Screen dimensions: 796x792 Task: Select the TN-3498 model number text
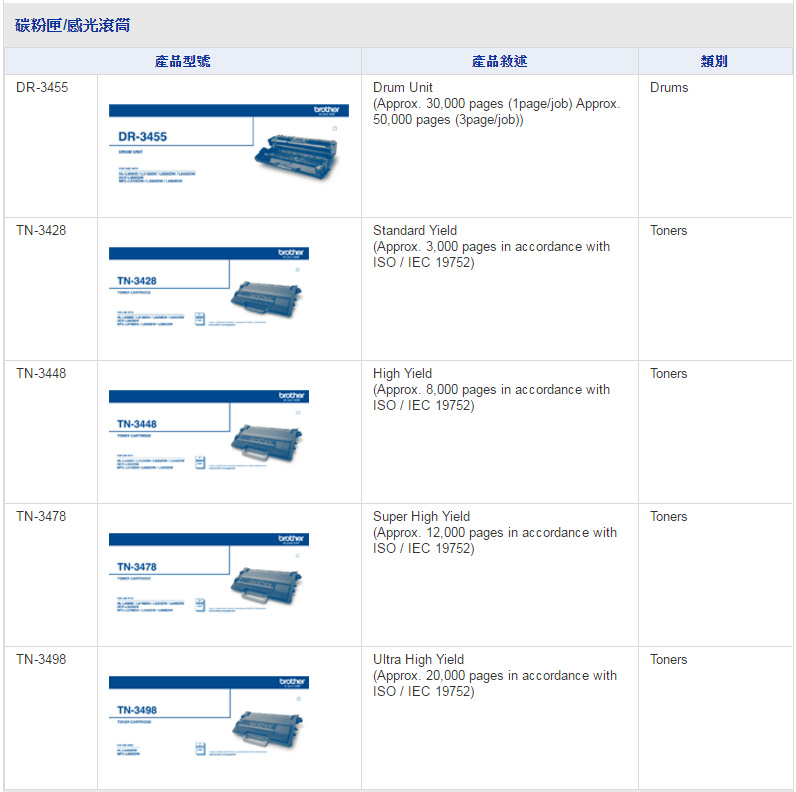41,659
